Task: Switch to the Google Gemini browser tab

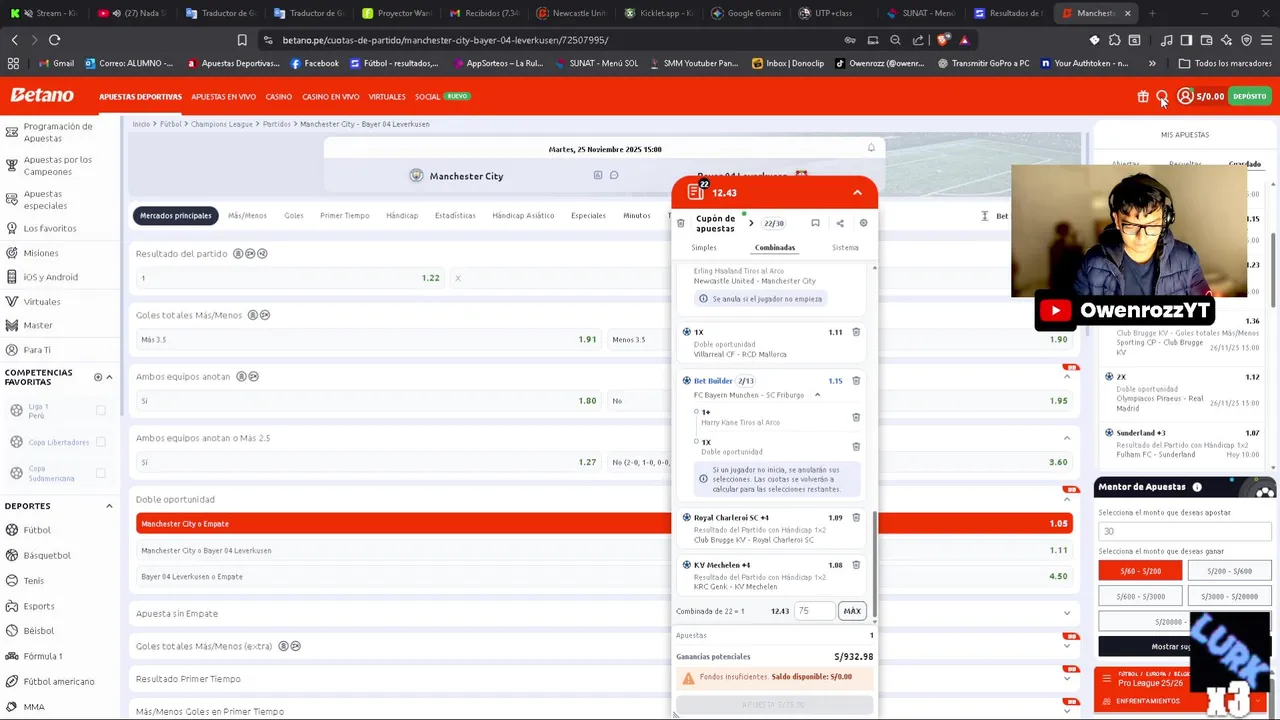Action: (747, 13)
